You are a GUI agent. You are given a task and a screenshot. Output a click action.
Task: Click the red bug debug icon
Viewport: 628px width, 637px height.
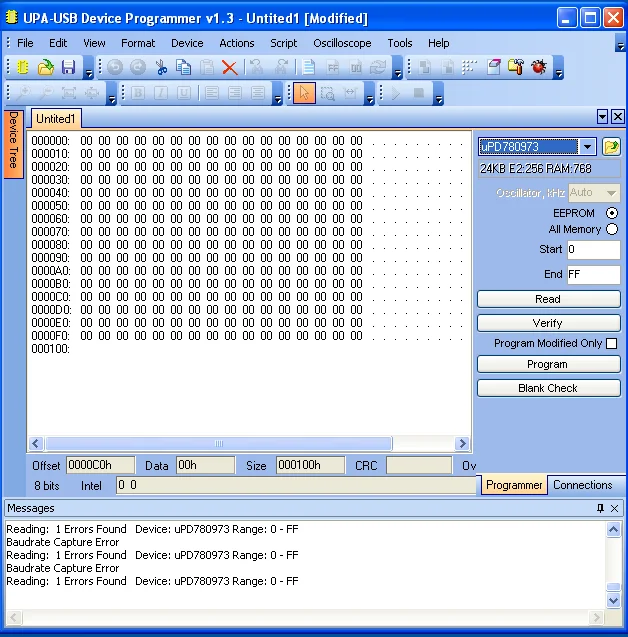pyautogui.click(x=539, y=67)
